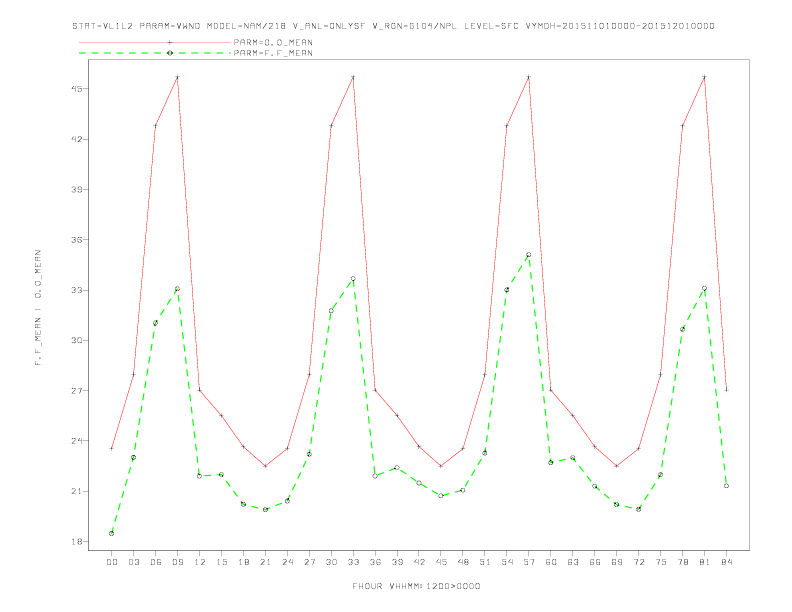792x612 pixels.
Task: Select y-axis tick label 36
Action: (77, 240)
